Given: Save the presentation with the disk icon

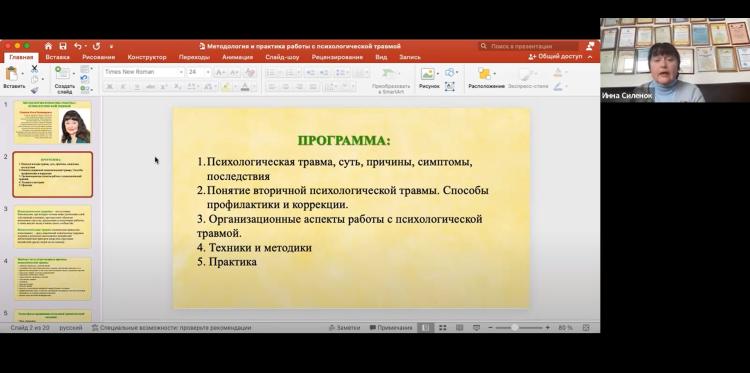Looking at the screenshot, I should (x=63, y=46).
